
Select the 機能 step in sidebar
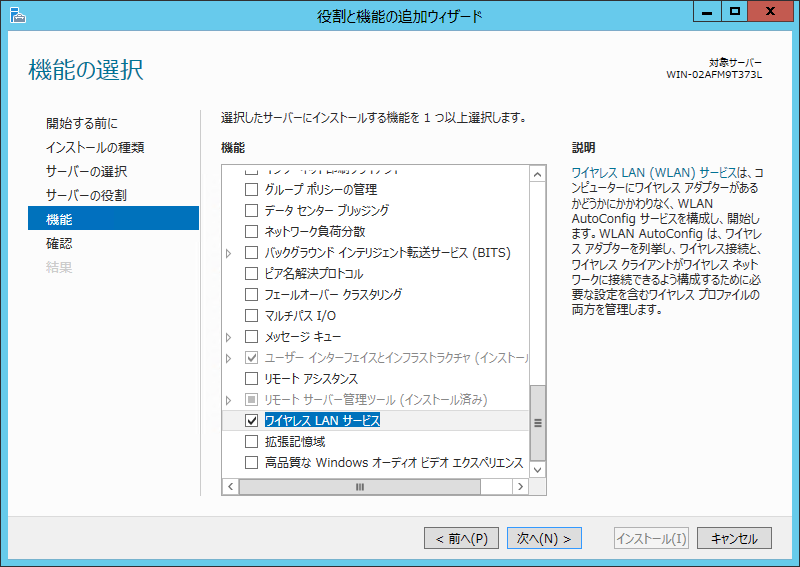click(x=113, y=218)
